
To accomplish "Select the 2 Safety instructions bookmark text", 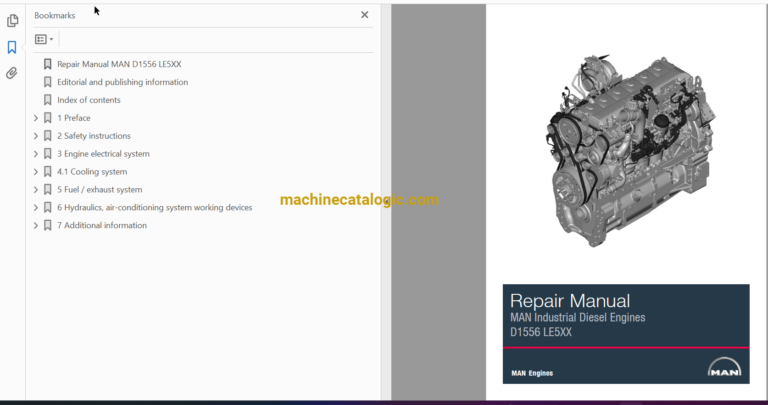I will click(x=94, y=136).
